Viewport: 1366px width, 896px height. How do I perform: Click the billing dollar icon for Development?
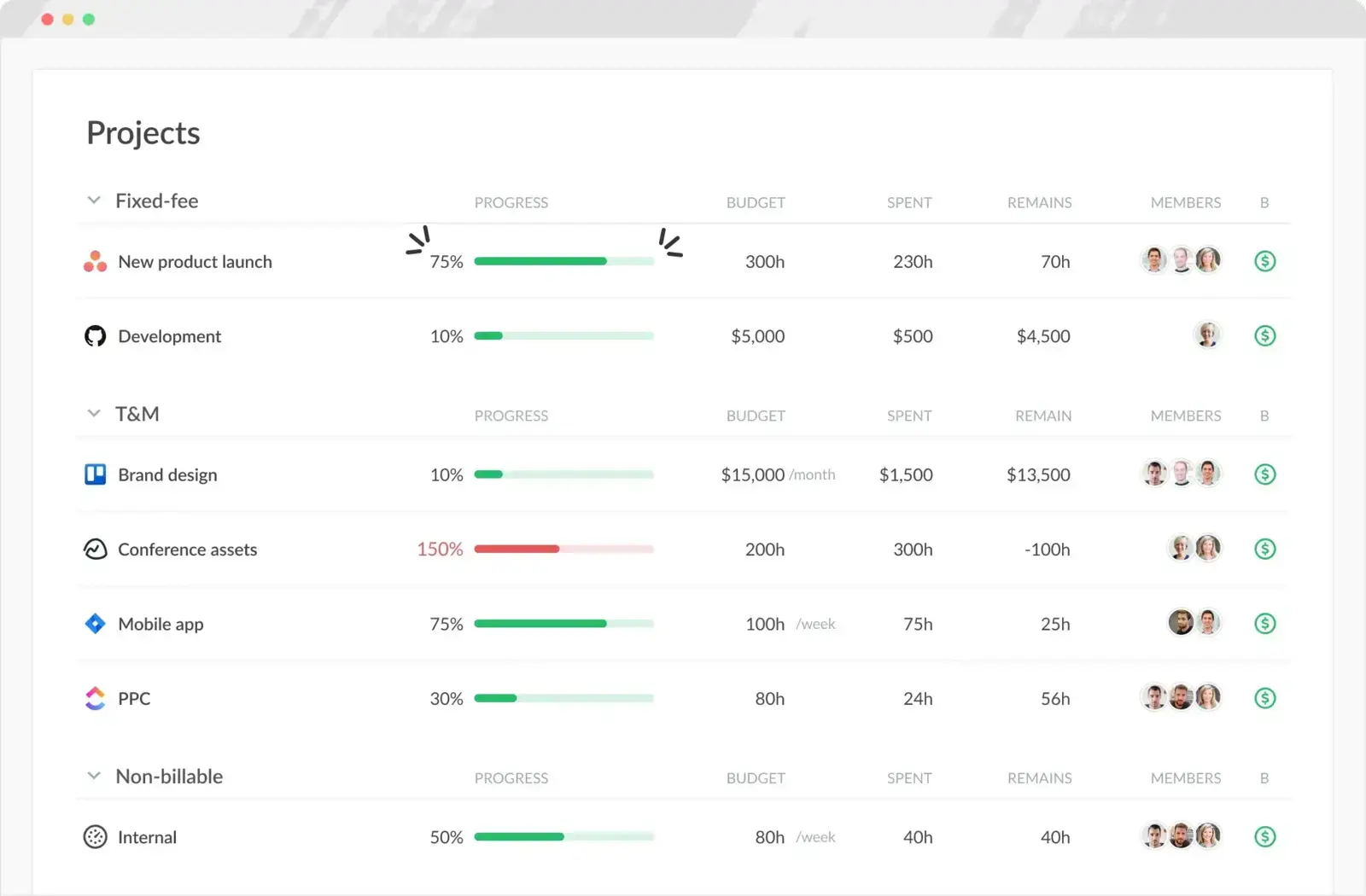pyautogui.click(x=1264, y=335)
